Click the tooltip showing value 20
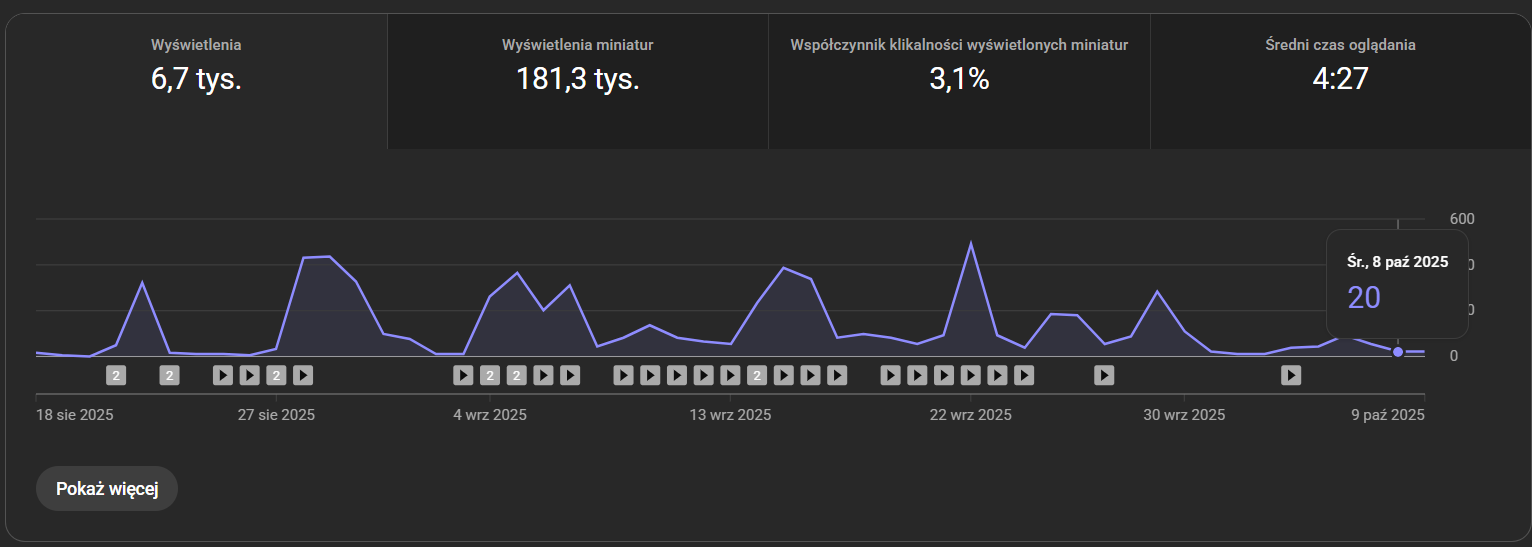 click(x=1397, y=283)
